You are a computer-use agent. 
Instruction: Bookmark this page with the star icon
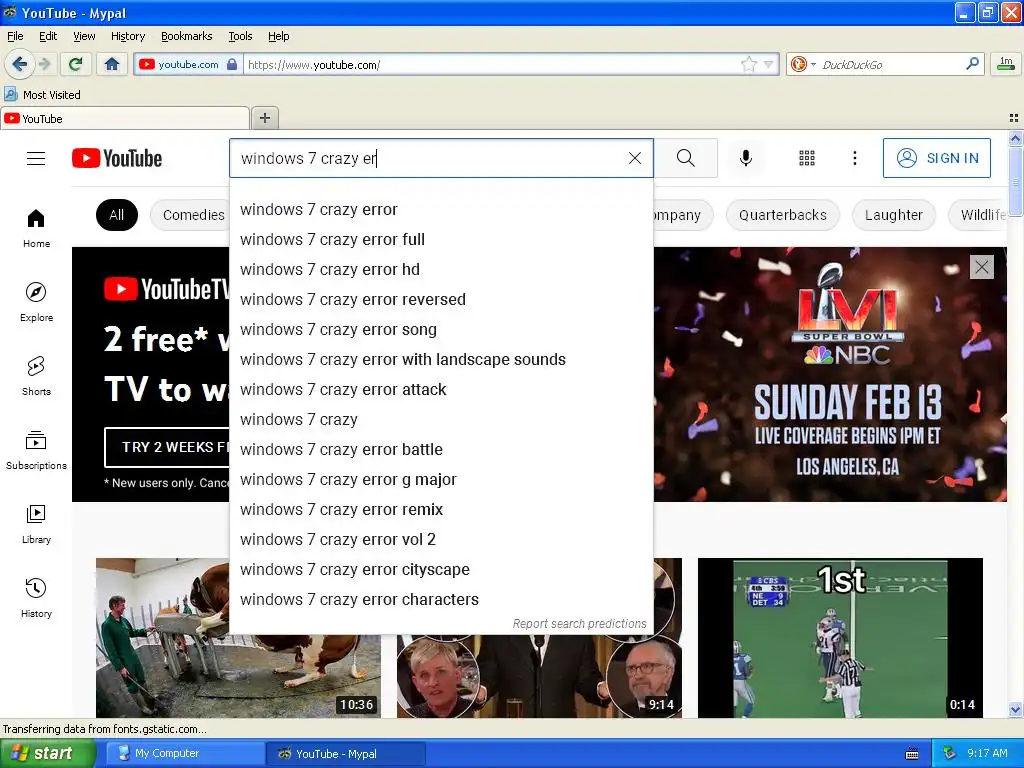point(748,64)
